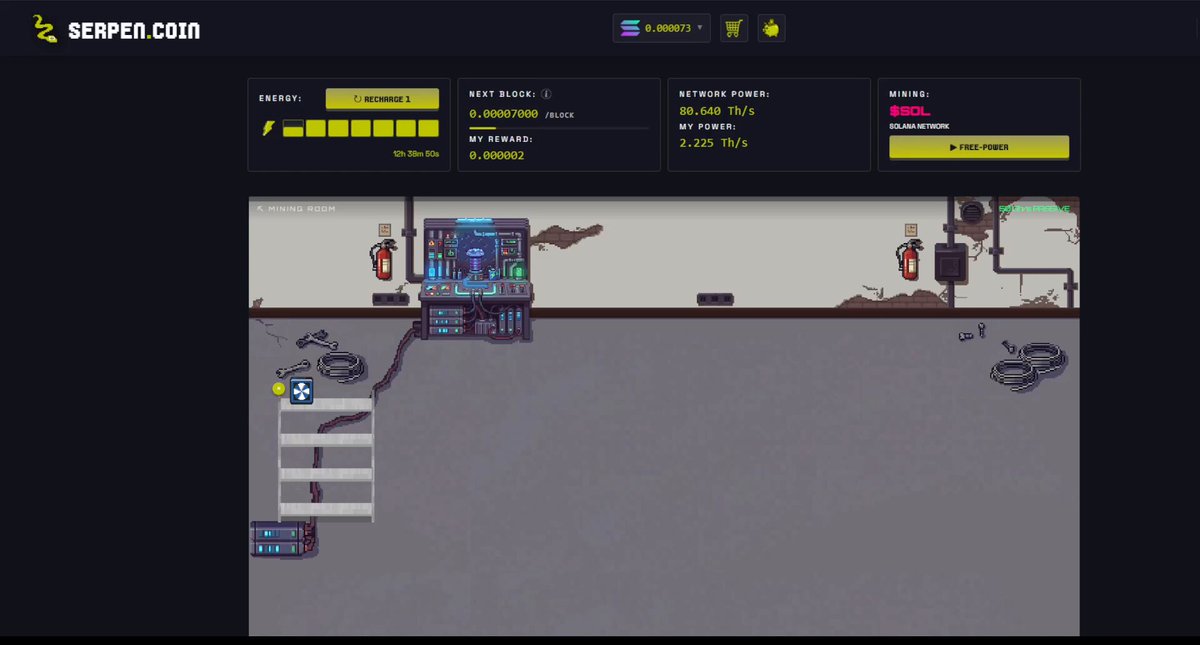
Task: Click the 0.00007000 block reward value
Action: pyautogui.click(x=504, y=114)
